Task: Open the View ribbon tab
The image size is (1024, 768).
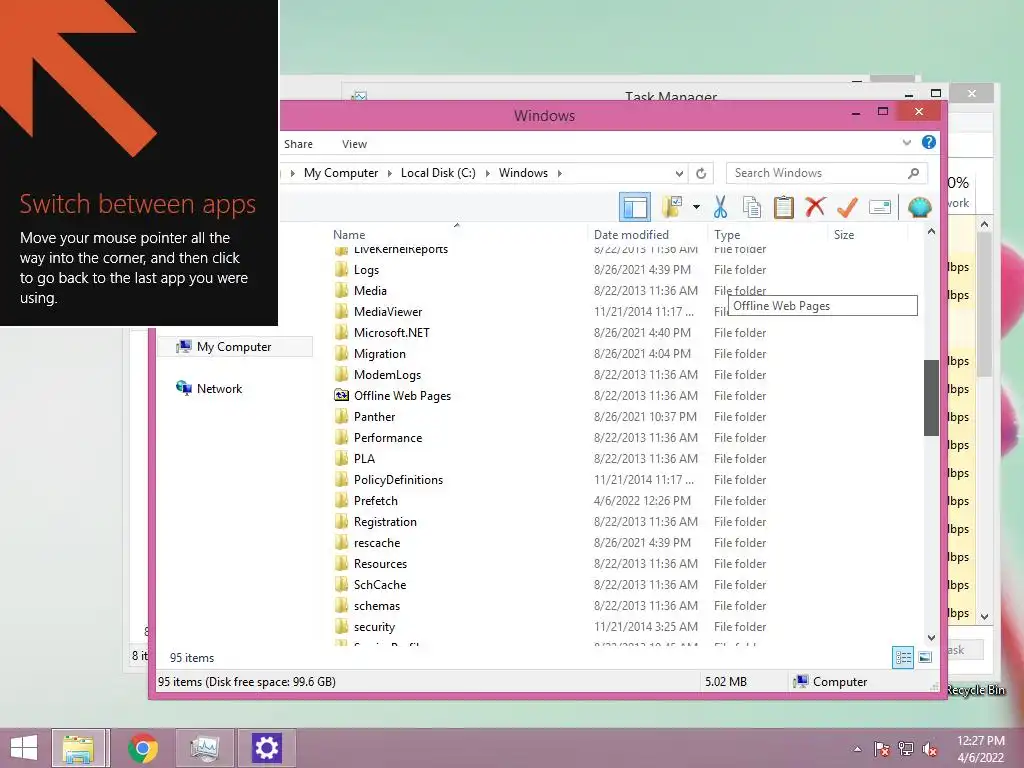Action: coord(354,144)
